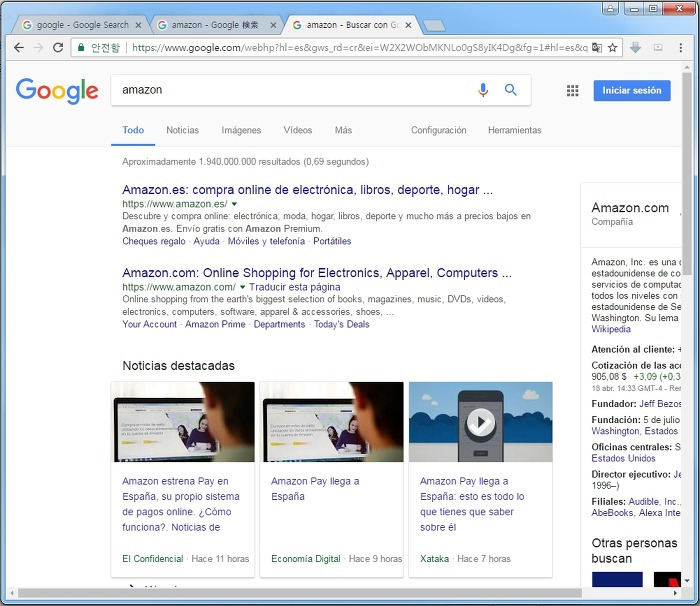Open the Amazon.es result title link
Viewport: 700px width, 606px height.
(x=308, y=190)
